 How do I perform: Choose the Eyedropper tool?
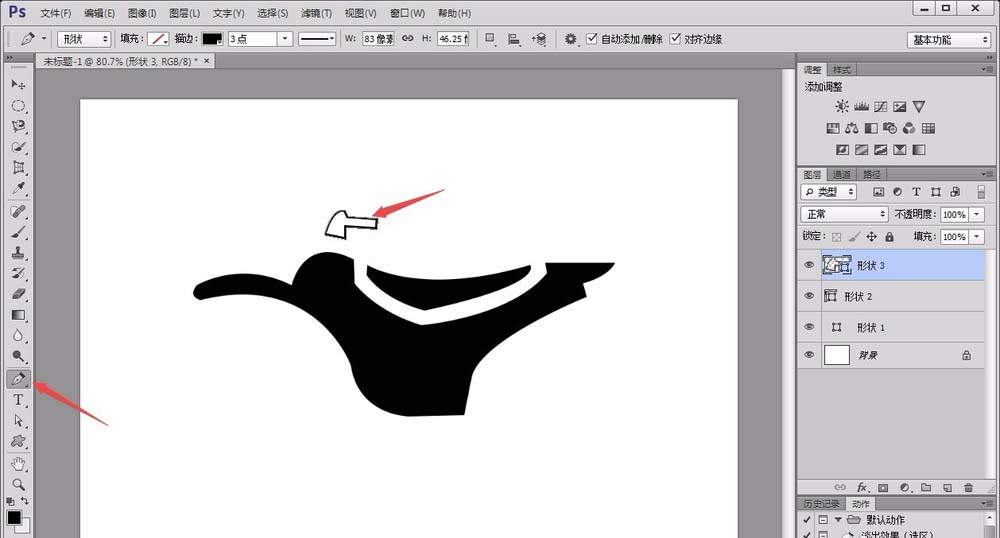tap(18, 189)
